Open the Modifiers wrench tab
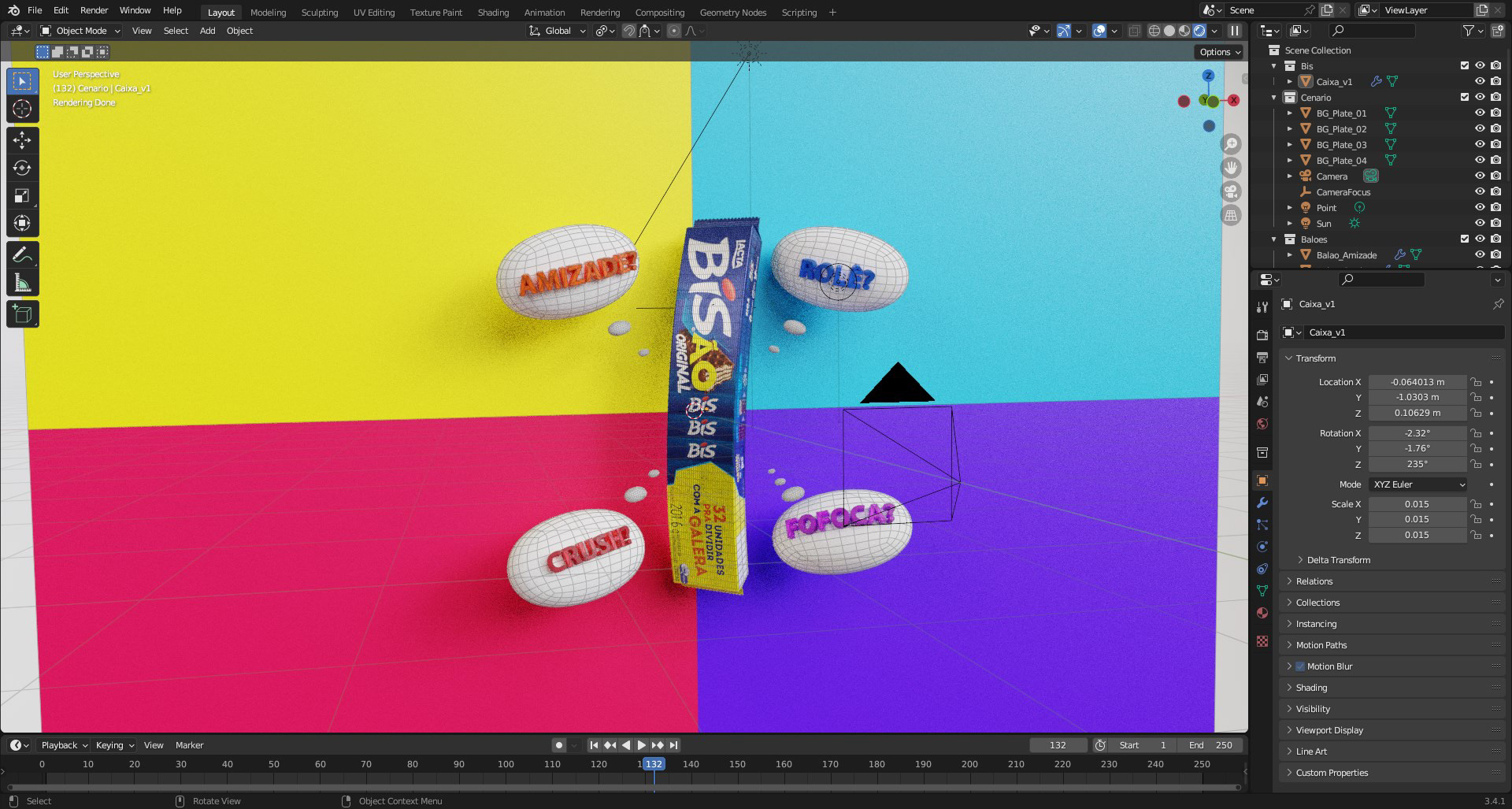Viewport: 1512px width, 809px height. tap(1262, 503)
